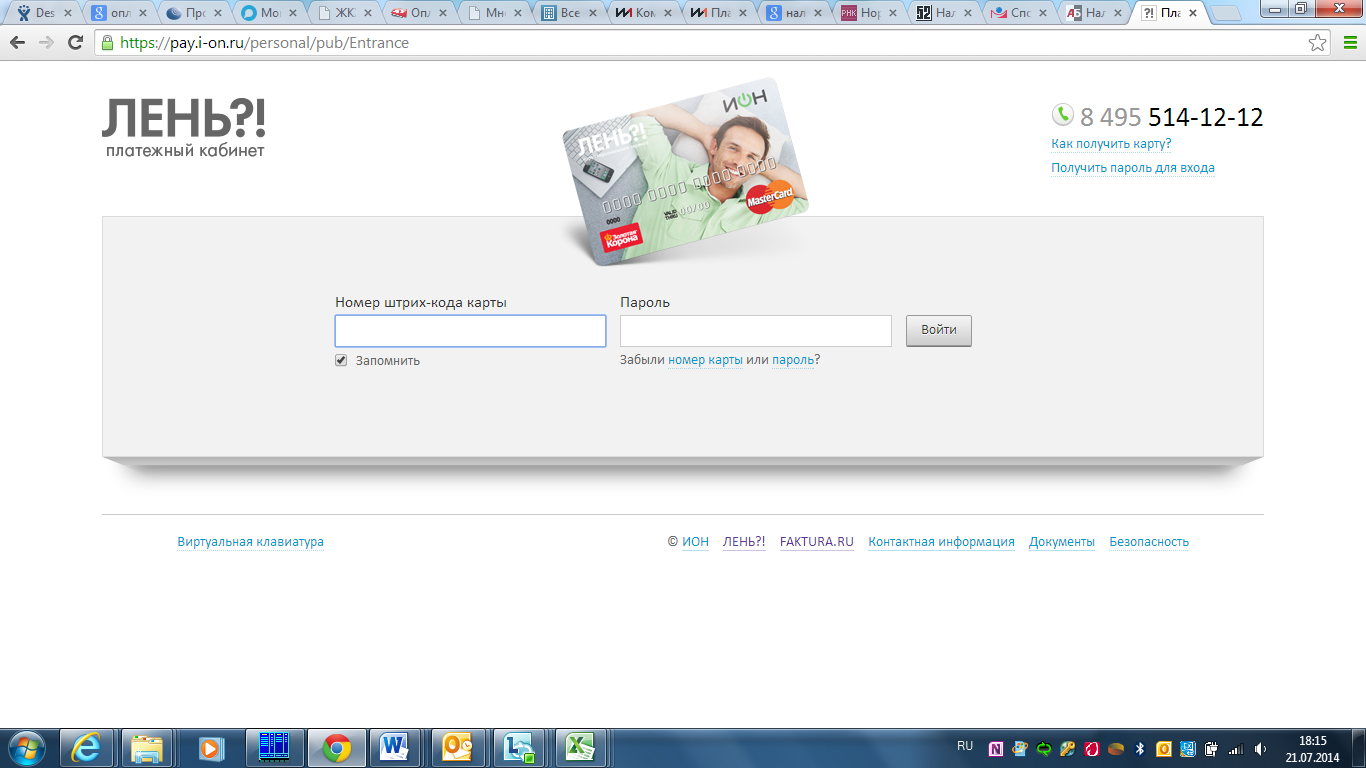
Task: Open Получить пароль для входа link
Action: (x=1132, y=168)
